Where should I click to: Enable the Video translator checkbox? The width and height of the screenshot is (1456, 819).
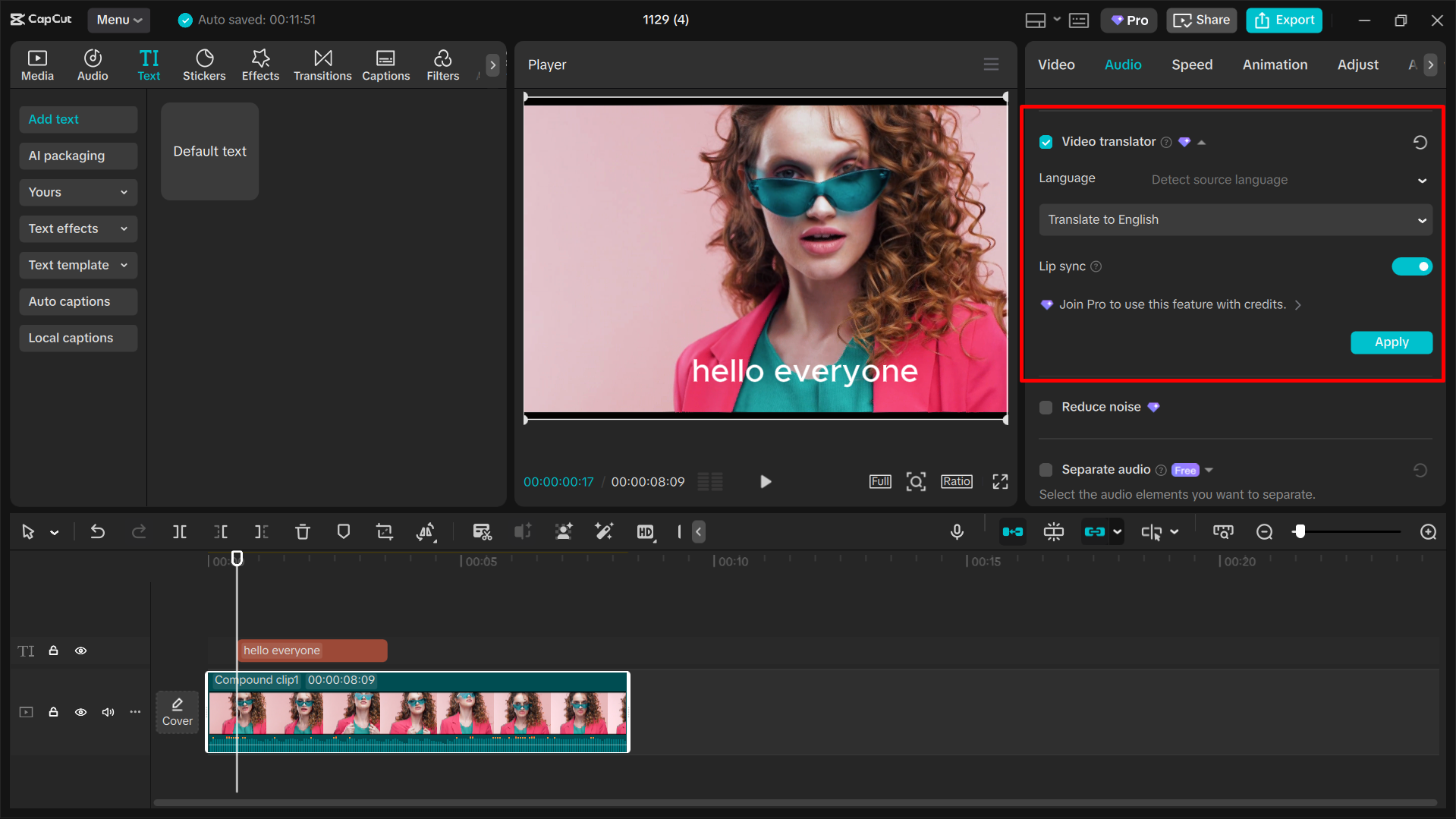click(x=1046, y=141)
